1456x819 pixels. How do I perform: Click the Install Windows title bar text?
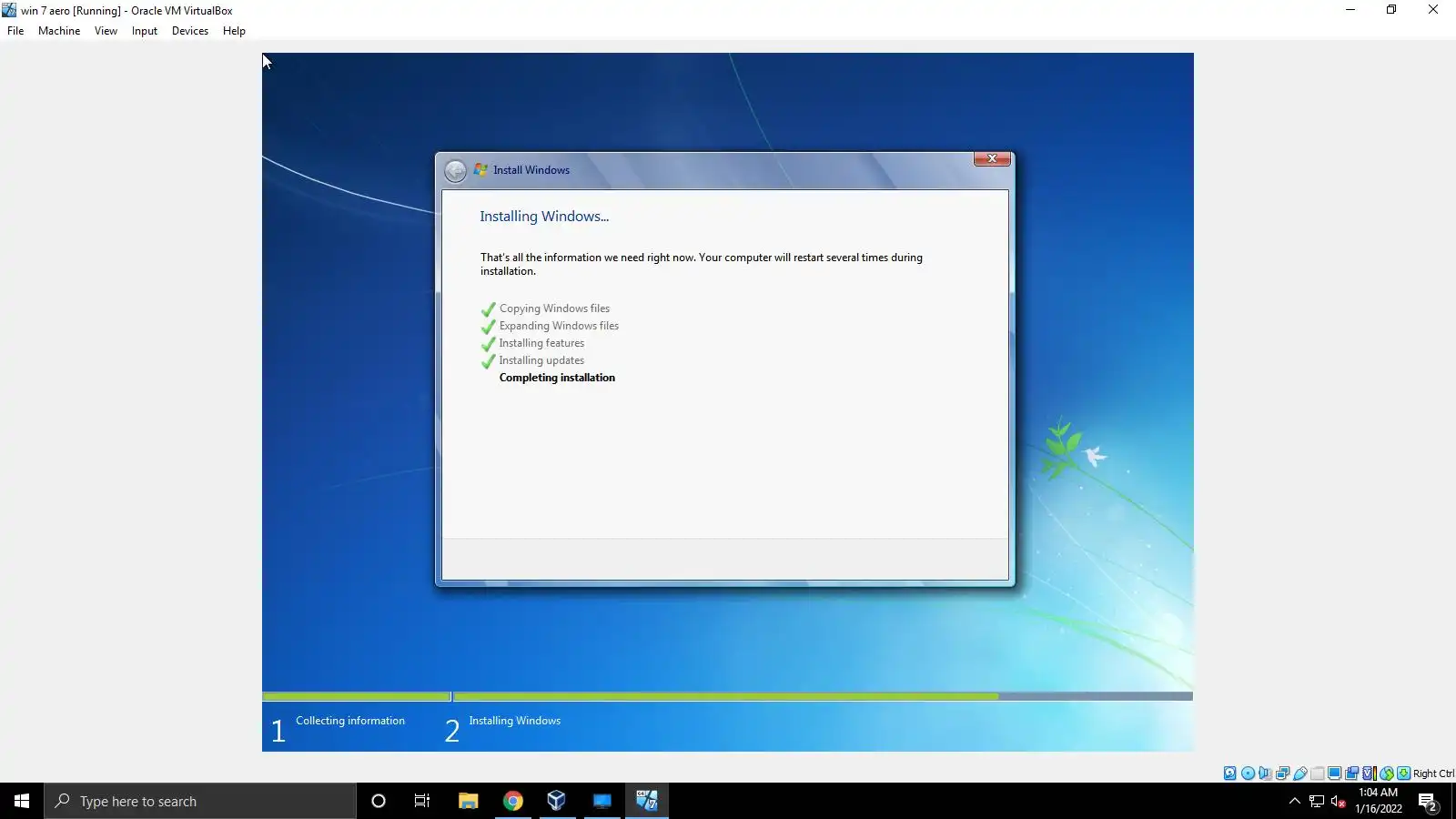[x=531, y=170]
